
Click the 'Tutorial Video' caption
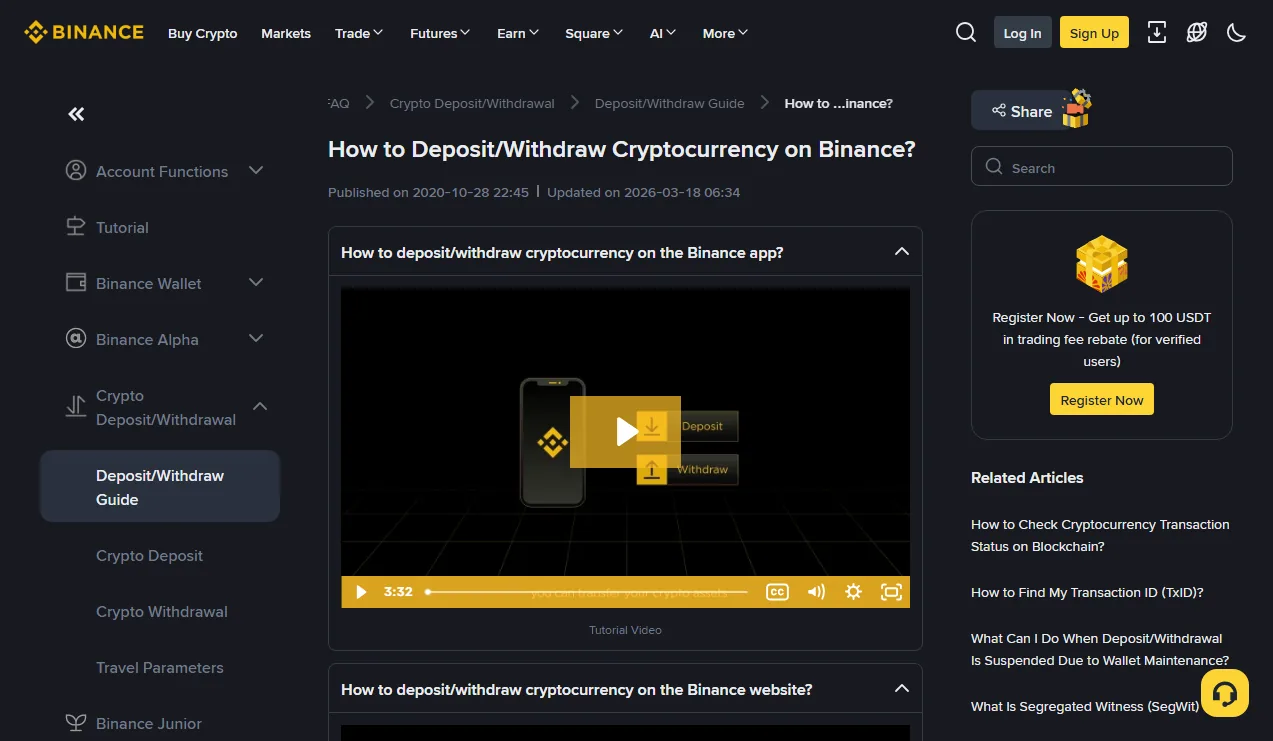tap(625, 630)
